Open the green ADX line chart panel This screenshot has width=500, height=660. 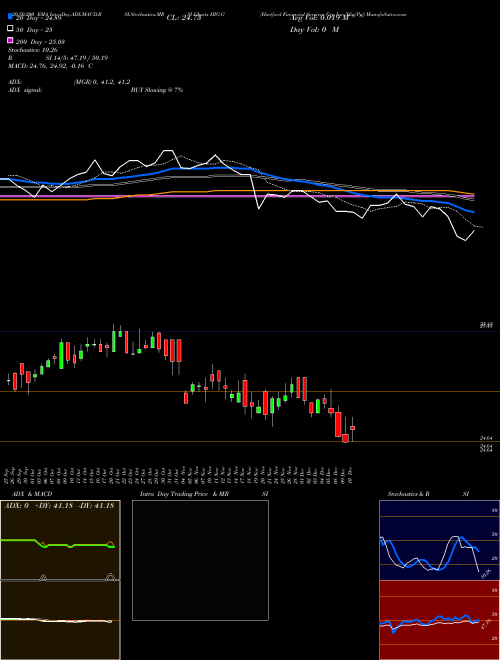click(60, 540)
